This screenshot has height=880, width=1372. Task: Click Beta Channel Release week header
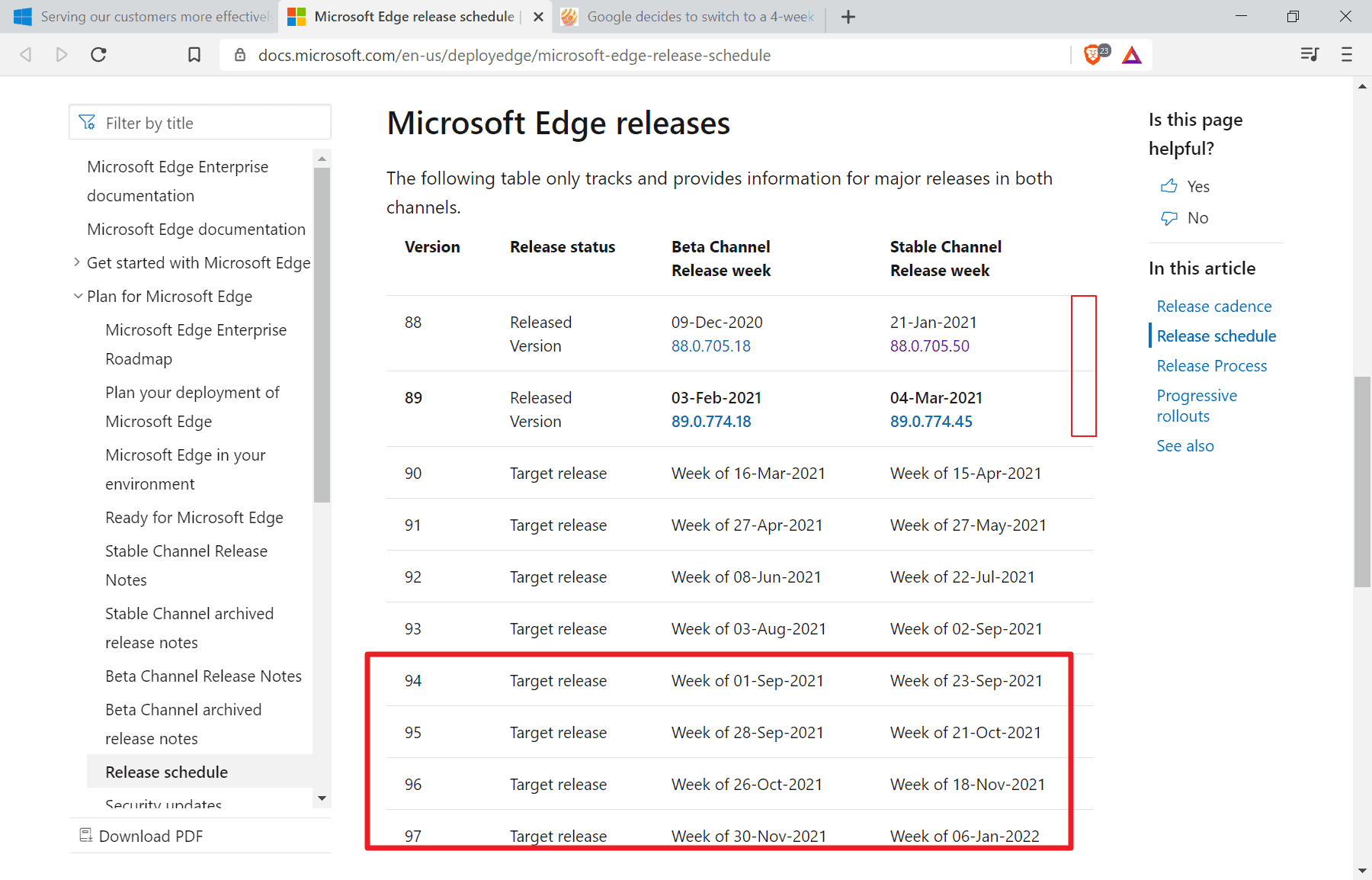(x=720, y=259)
